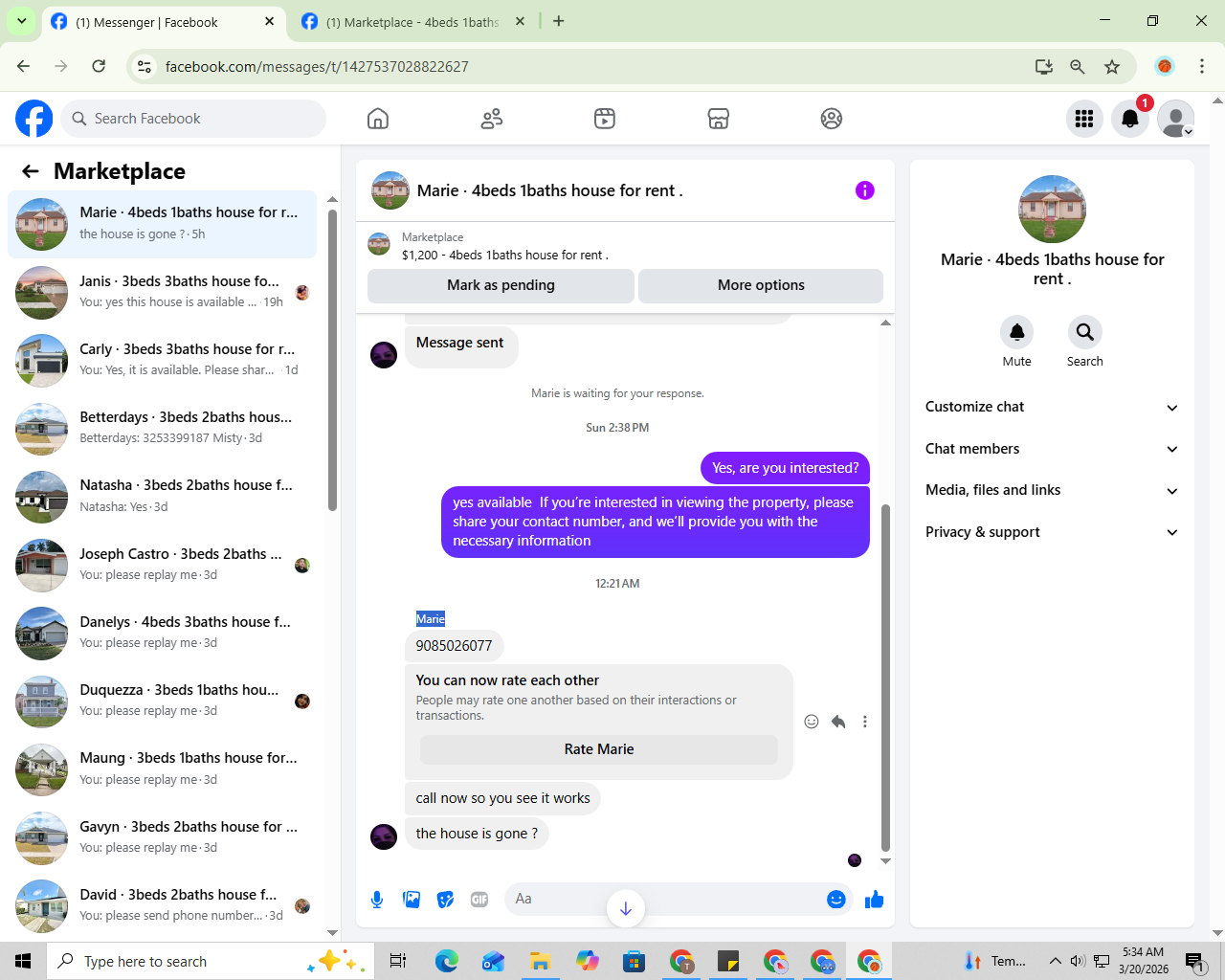Image resolution: width=1225 pixels, height=980 pixels.
Task: Mute this chat with the bell icon
Action: click(1017, 332)
